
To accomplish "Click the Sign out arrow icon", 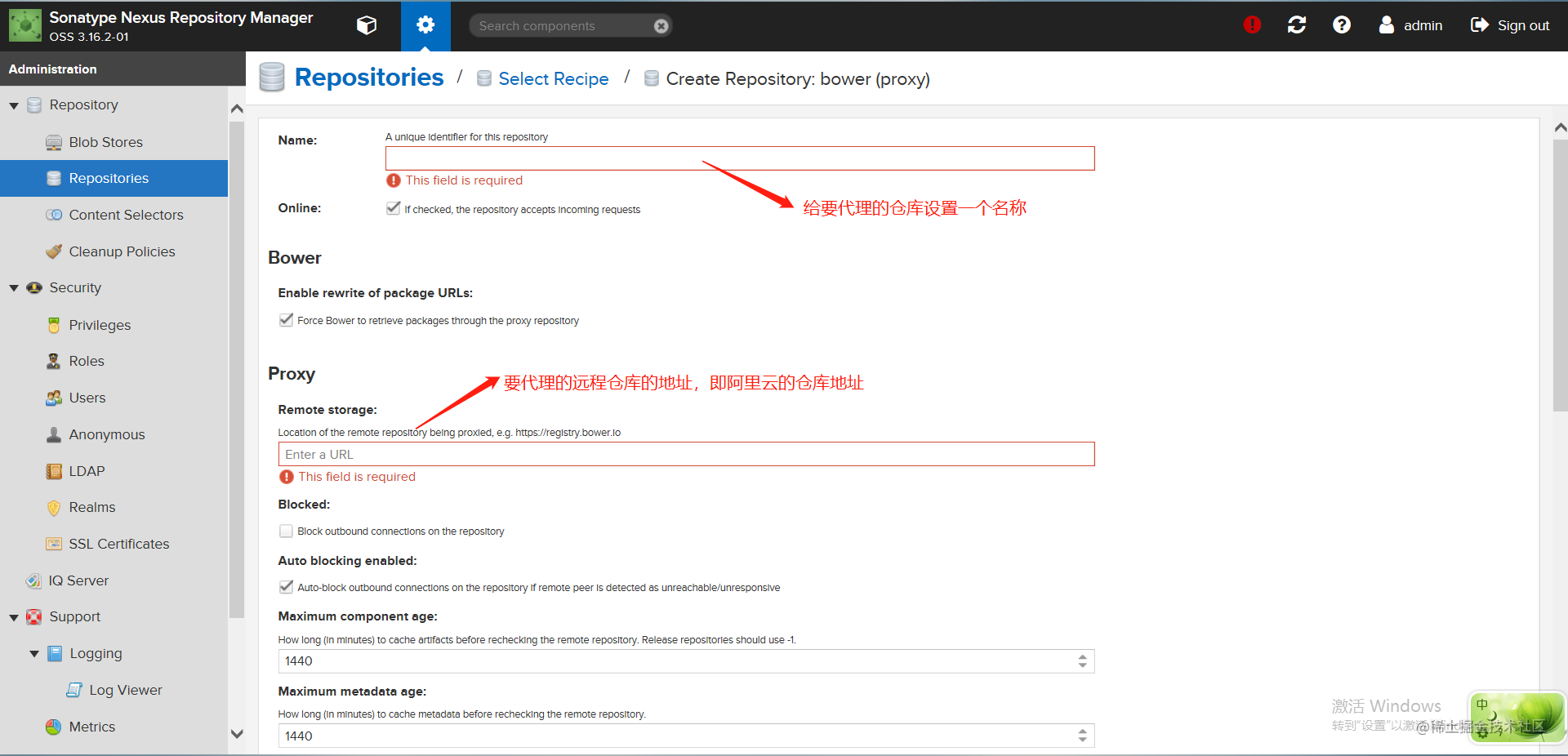I will pyautogui.click(x=1480, y=25).
